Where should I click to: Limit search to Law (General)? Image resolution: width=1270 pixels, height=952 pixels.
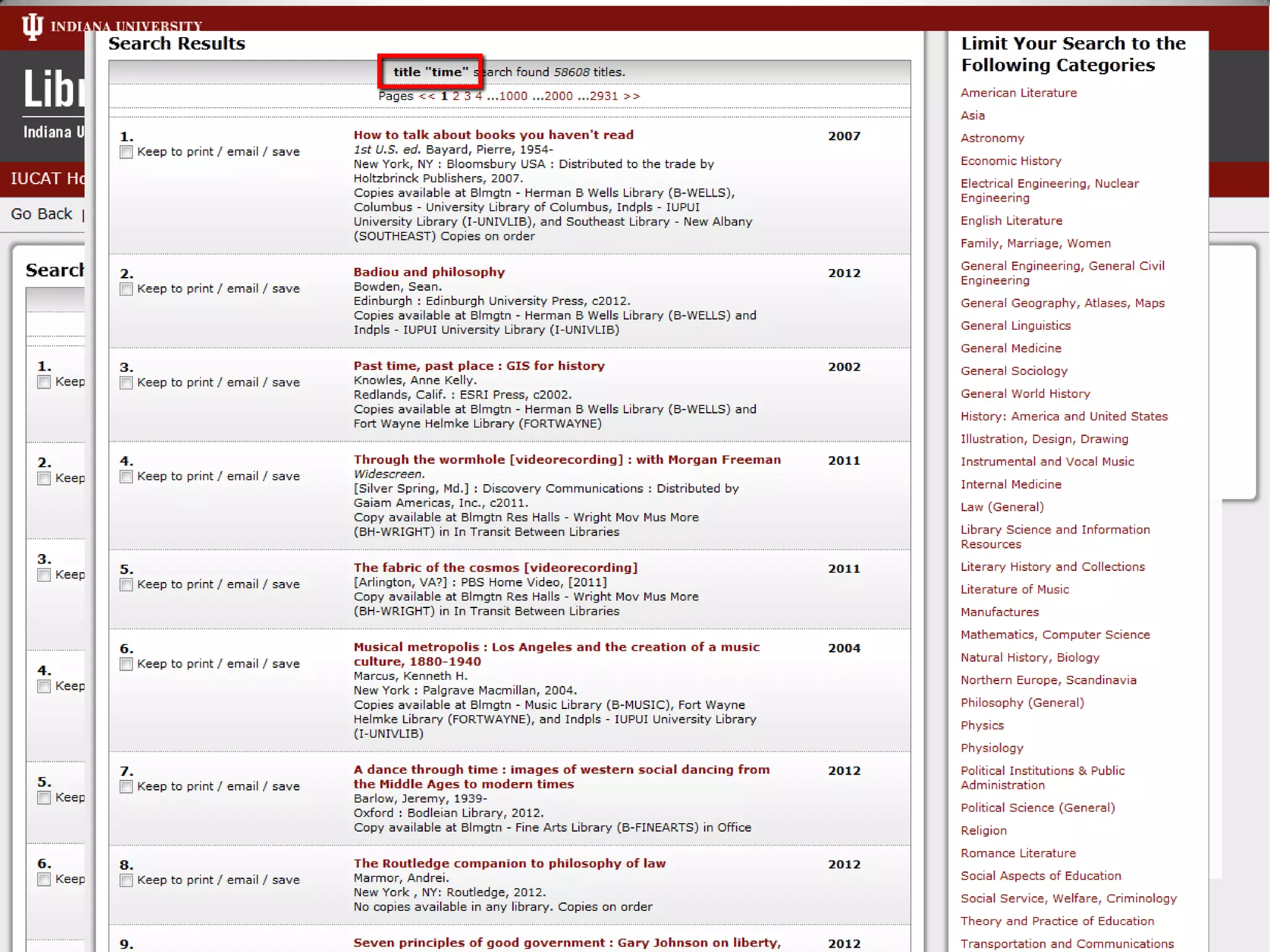tap(1002, 507)
